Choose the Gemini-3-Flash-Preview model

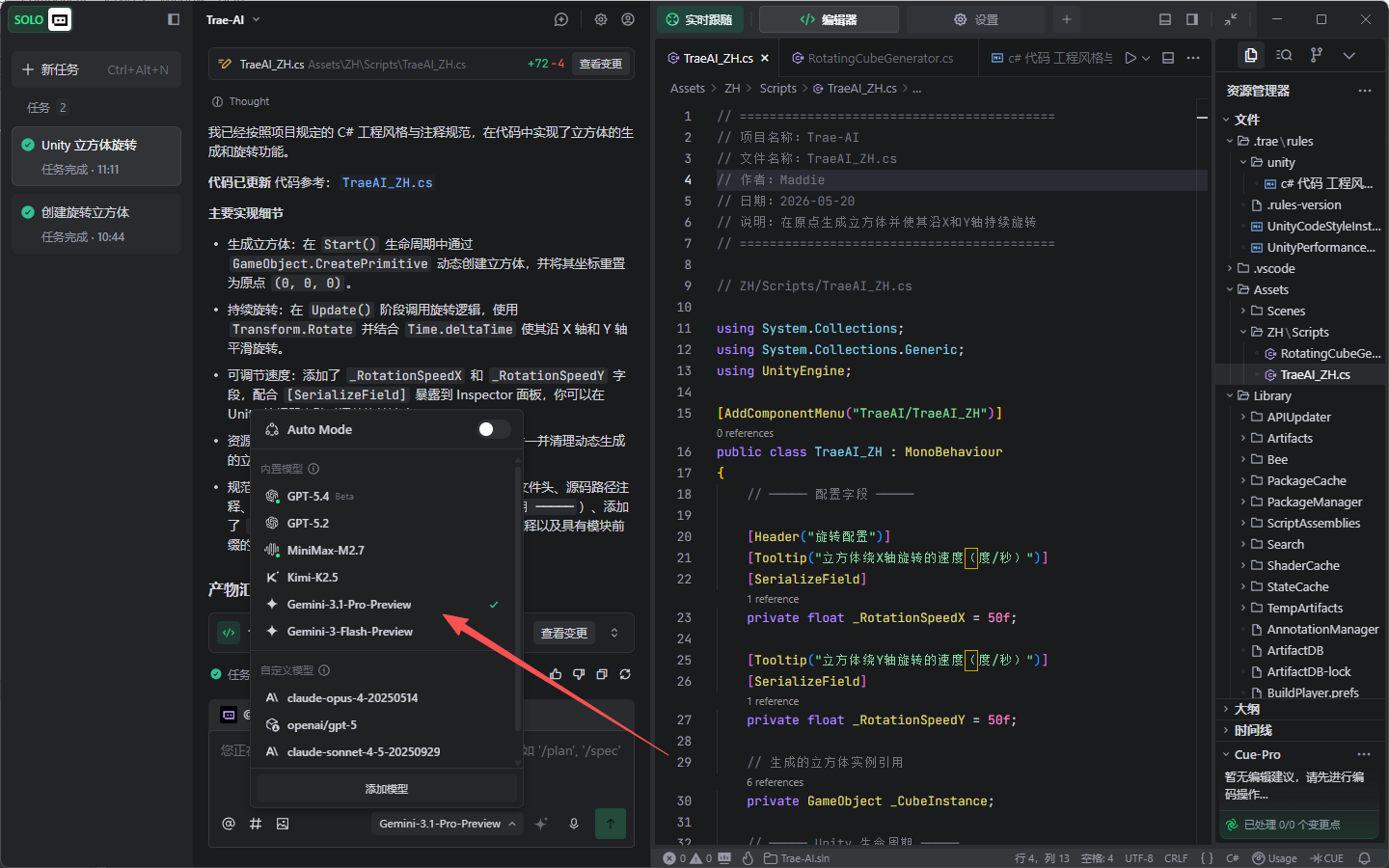[x=386, y=631]
